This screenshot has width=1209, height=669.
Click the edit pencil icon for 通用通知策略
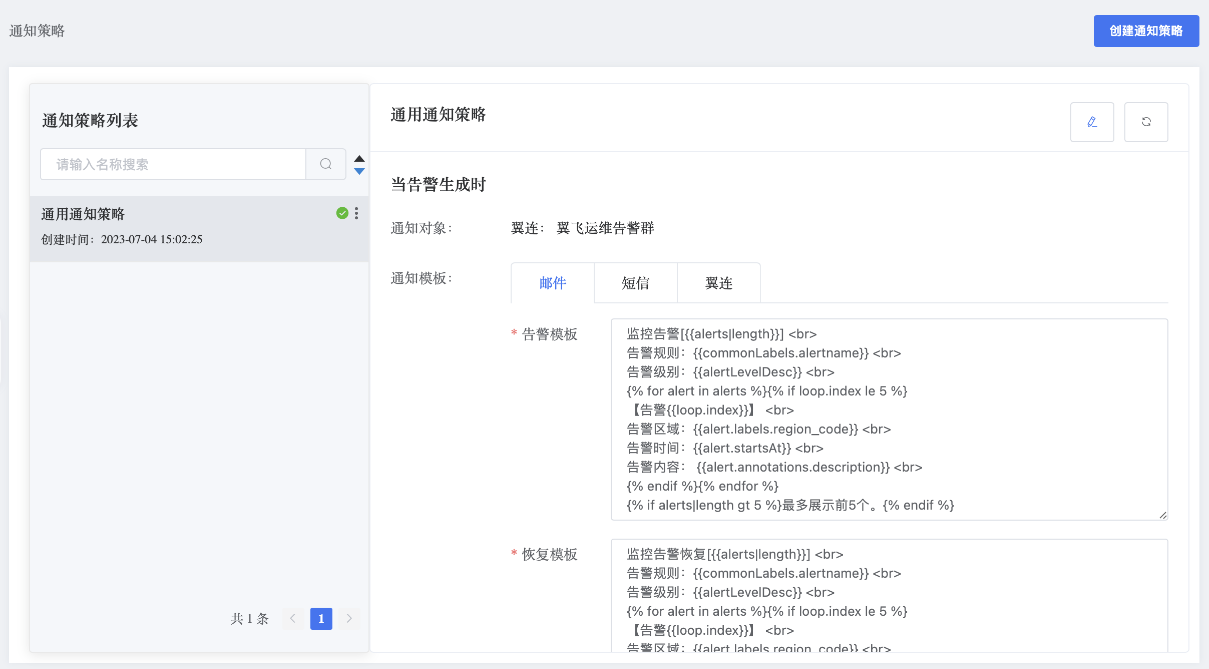click(1091, 122)
